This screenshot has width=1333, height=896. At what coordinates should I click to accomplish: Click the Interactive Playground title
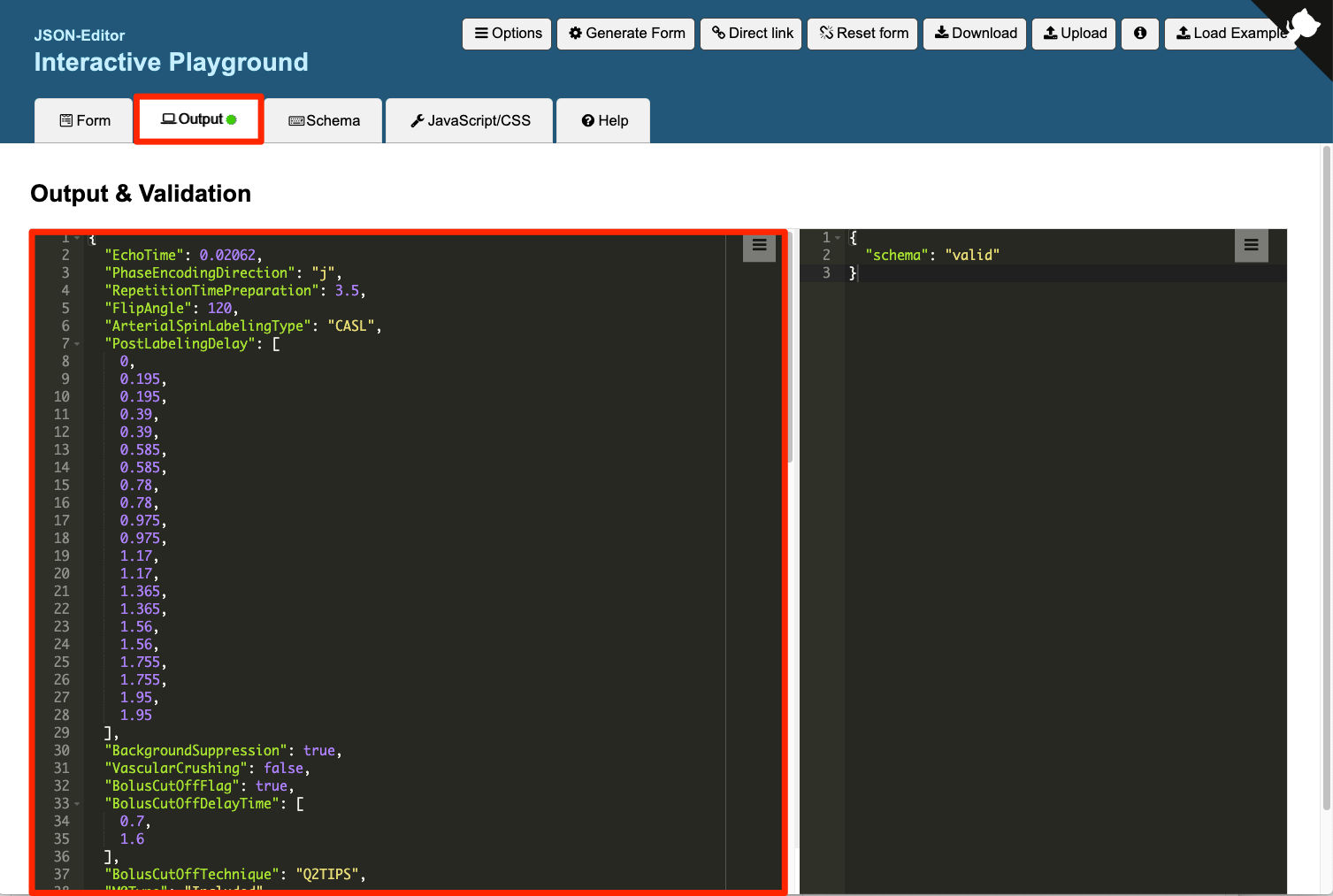[171, 62]
